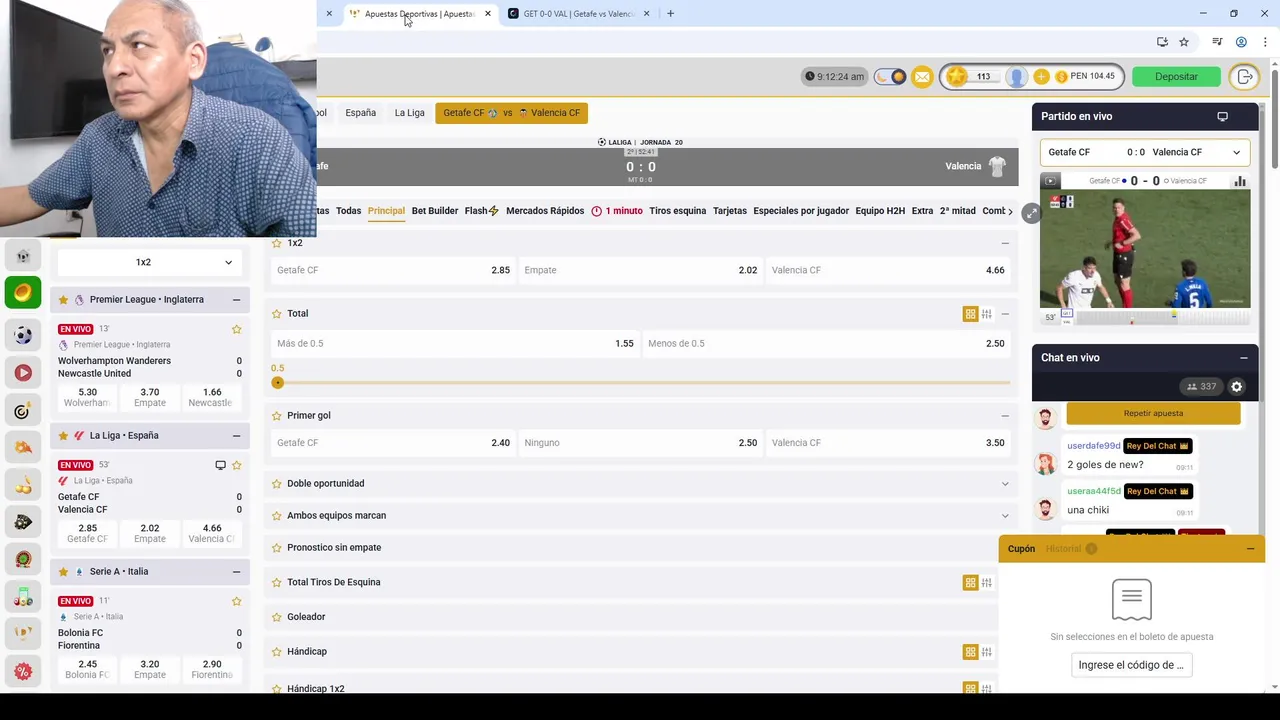
Task: Open the roulette wheel casino sidebar icon
Action: tap(23, 559)
